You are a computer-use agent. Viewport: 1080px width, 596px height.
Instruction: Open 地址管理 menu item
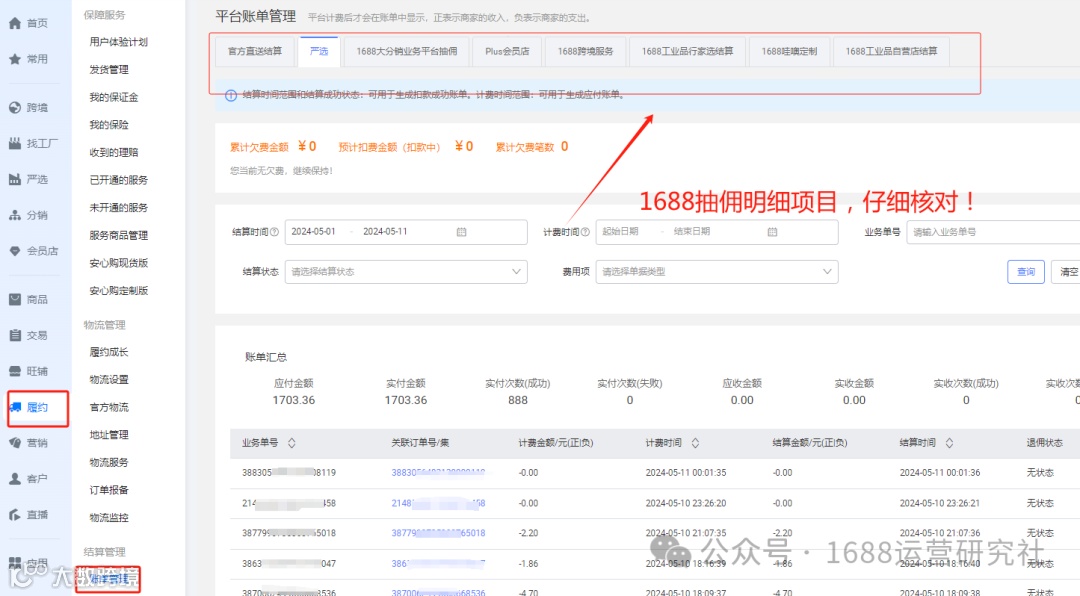click(109, 435)
